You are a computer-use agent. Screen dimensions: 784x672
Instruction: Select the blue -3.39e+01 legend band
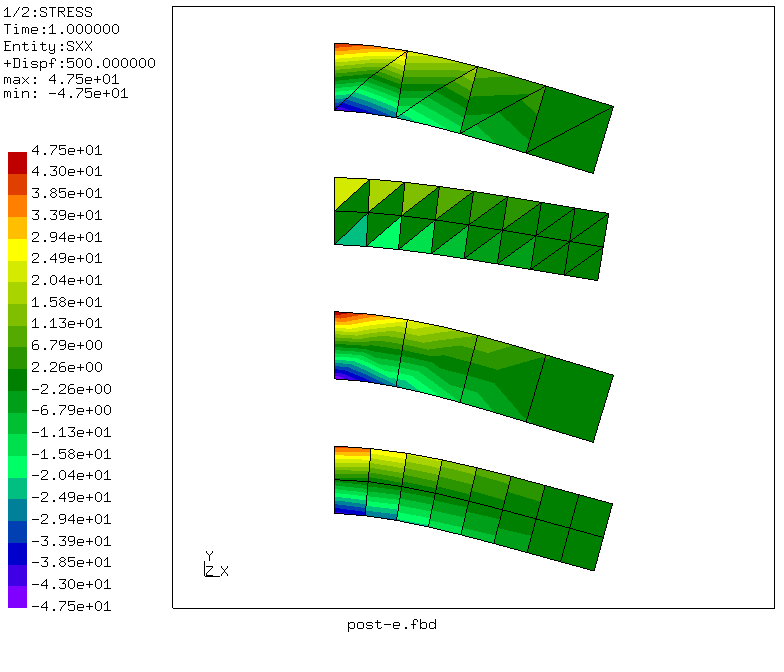(17, 532)
